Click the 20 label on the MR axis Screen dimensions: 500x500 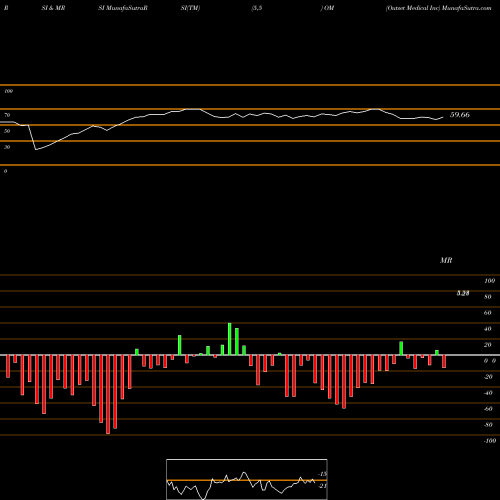click(487, 345)
